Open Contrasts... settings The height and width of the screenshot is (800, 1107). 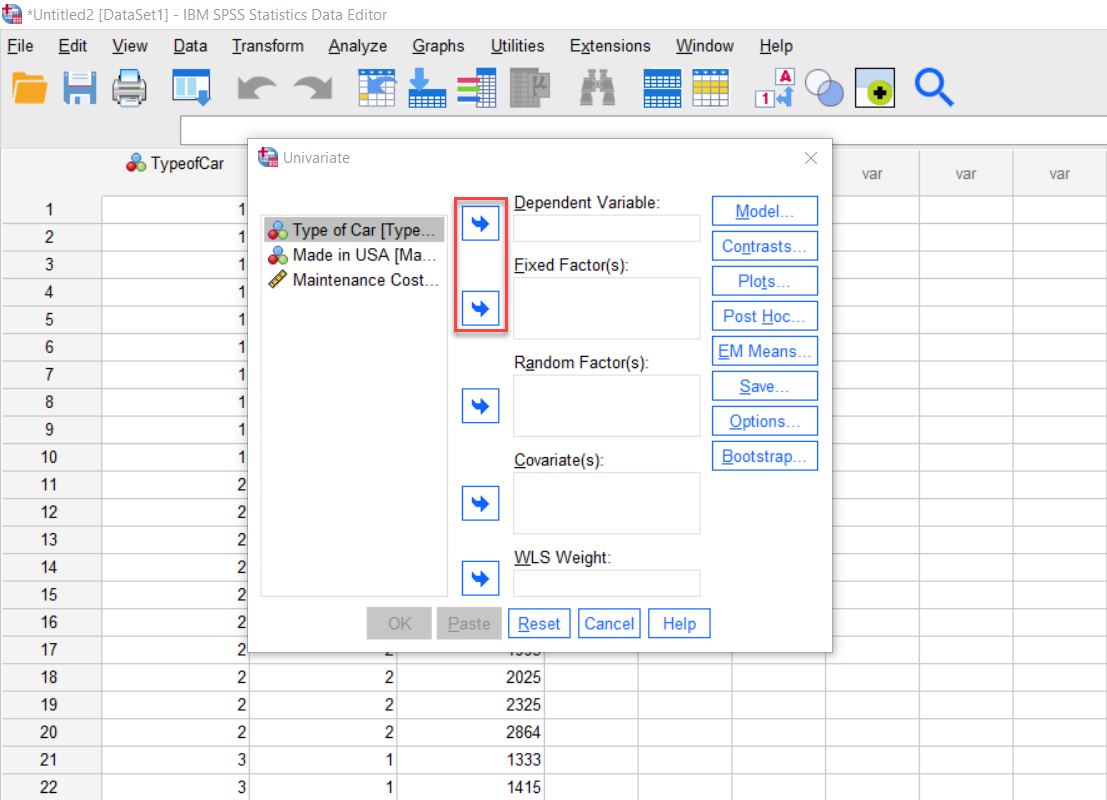(x=765, y=246)
